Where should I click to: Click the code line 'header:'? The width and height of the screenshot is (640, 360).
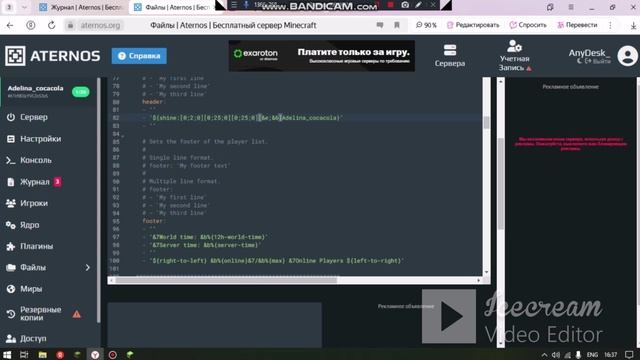[153, 102]
